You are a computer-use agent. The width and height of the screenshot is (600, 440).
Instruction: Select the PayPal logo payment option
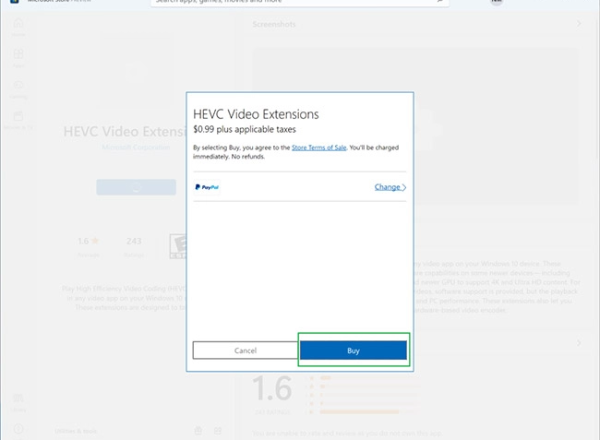(207, 187)
